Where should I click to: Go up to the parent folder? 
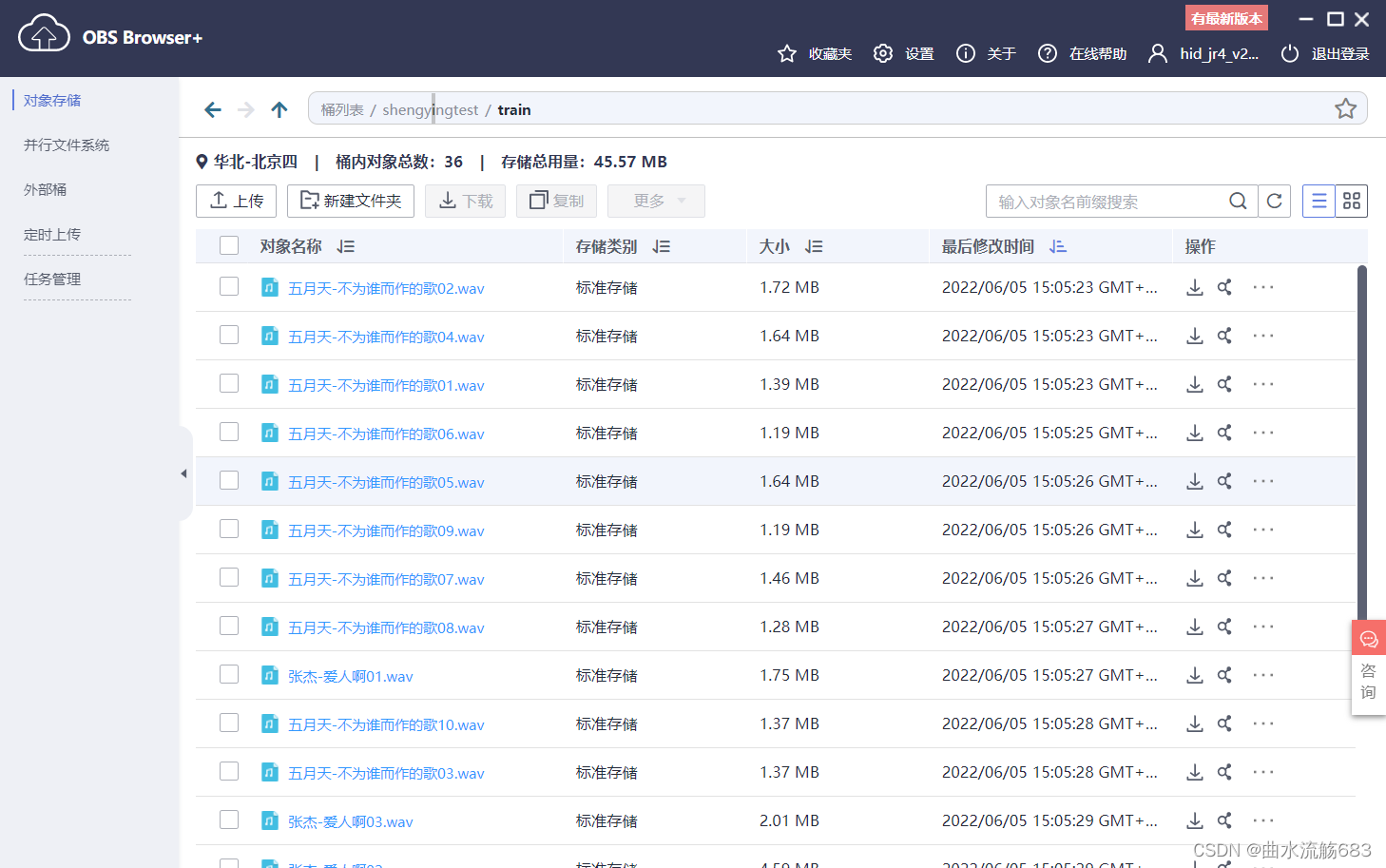coord(279,109)
